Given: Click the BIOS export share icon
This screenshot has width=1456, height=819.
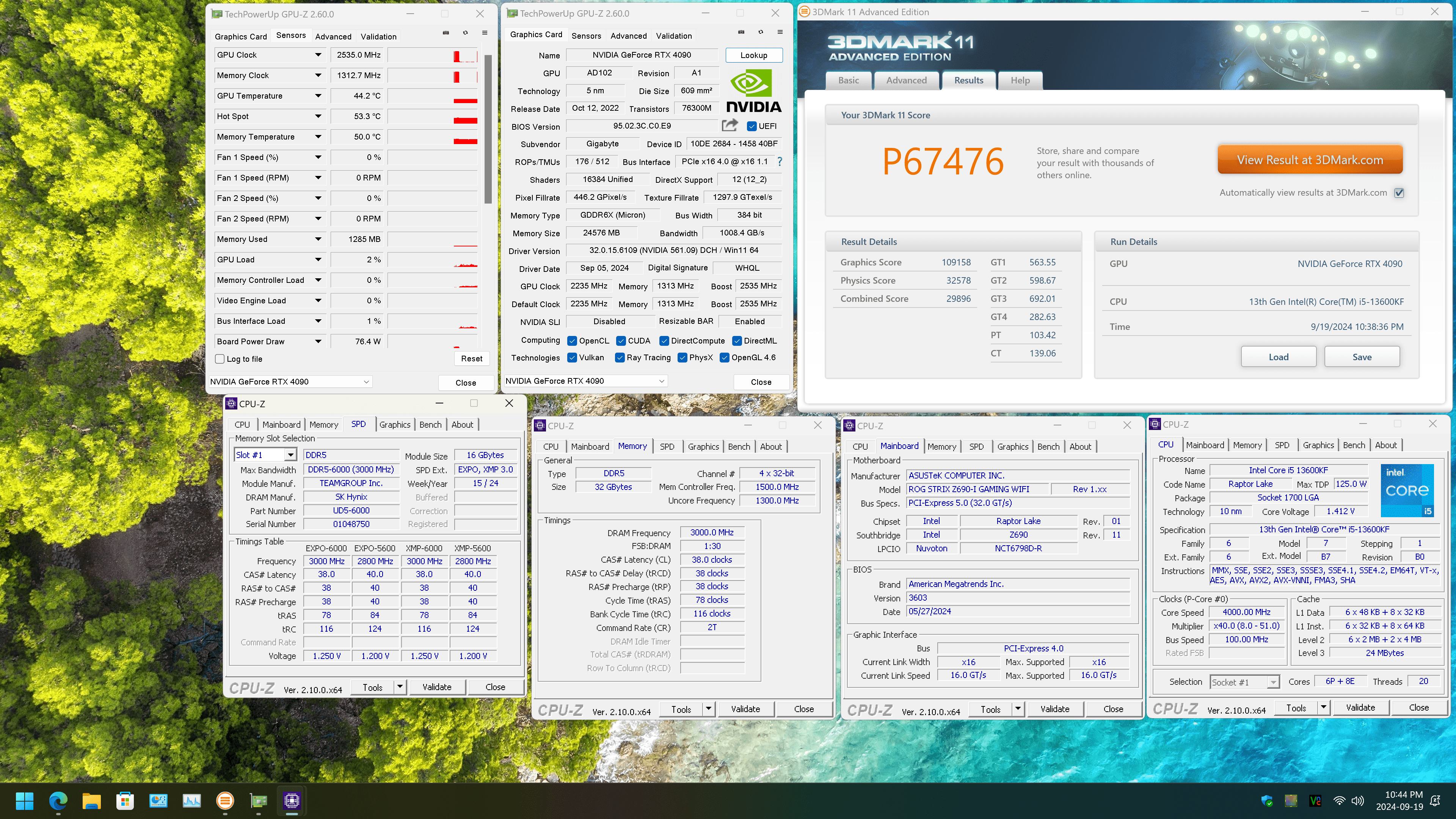Looking at the screenshot, I should coord(730,126).
